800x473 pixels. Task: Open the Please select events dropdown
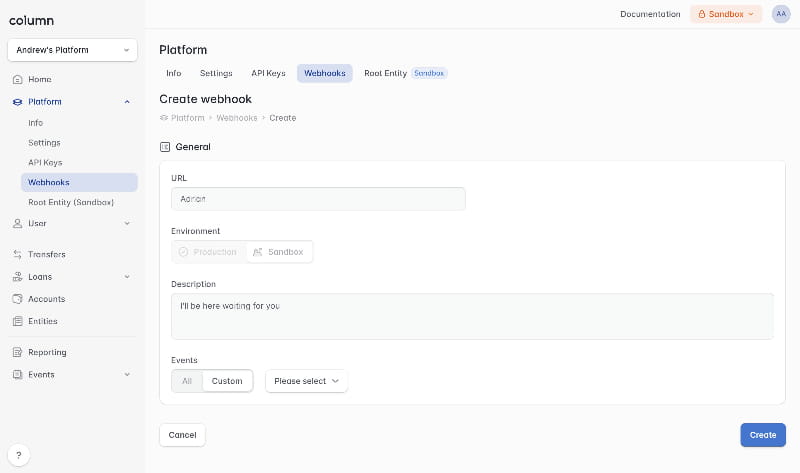[306, 381]
